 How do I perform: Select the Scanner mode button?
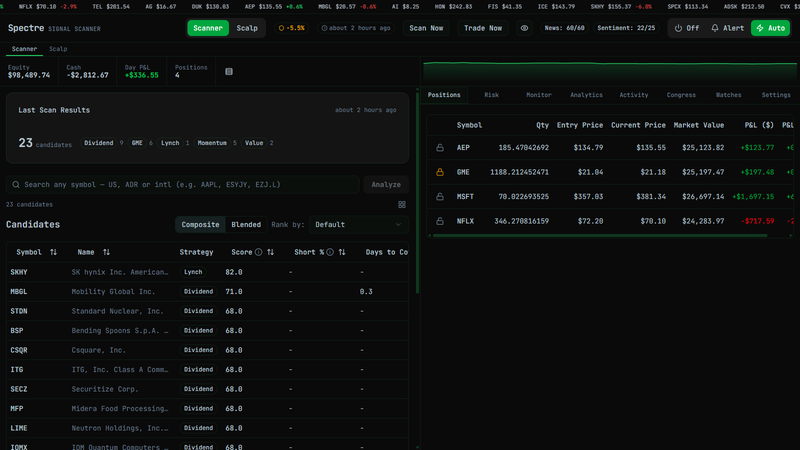pyautogui.click(x=208, y=28)
